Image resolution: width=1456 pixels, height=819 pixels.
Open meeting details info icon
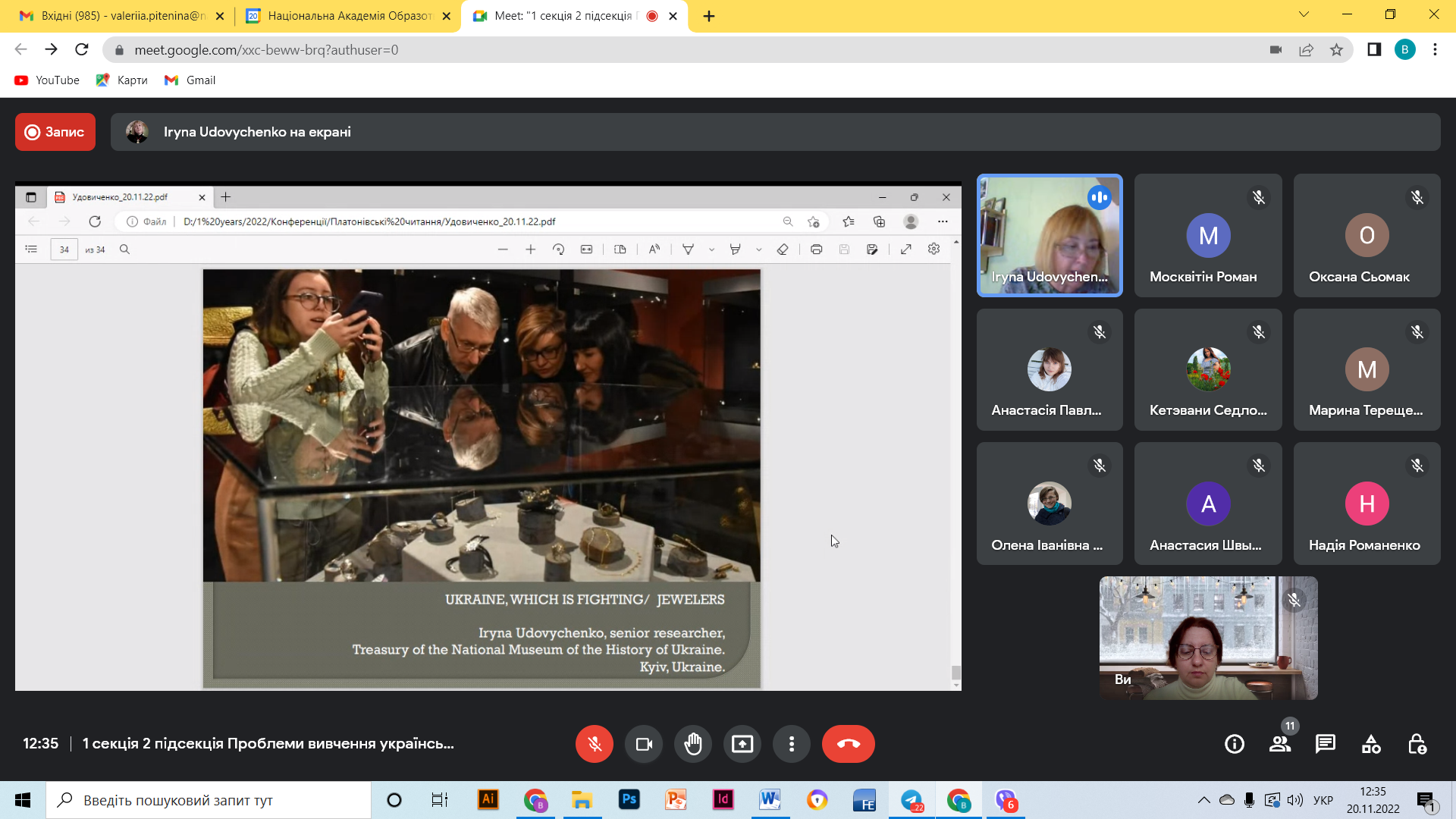click(x=1235, y=744)
